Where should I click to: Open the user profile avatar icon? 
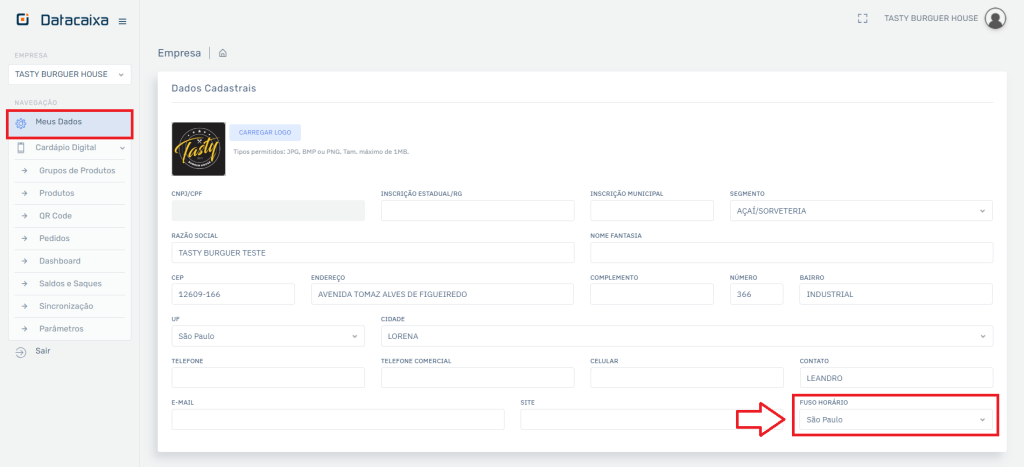pyautogui.click(x=995, y=18)
